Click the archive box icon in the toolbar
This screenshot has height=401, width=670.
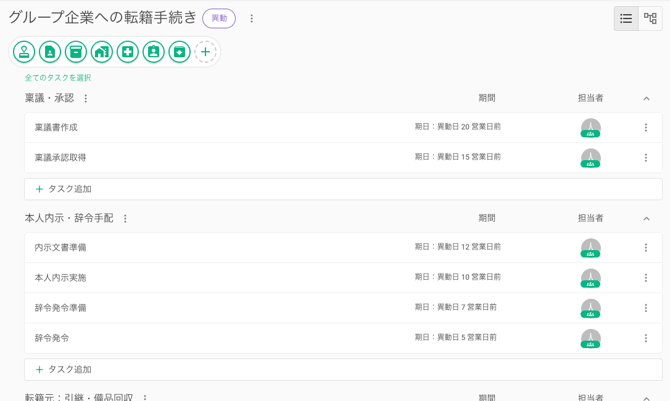click(76, 52)
